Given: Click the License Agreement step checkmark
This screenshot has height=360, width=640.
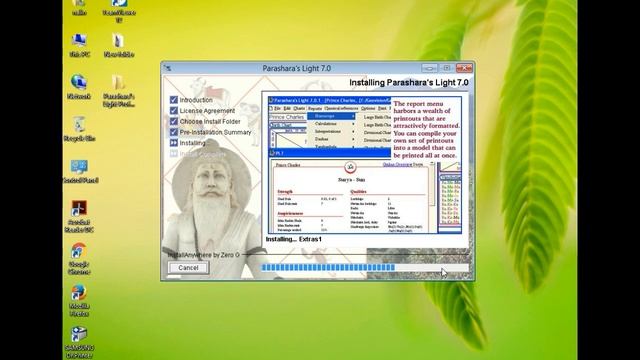Looking at the screenshot, I should coord(173,111).
